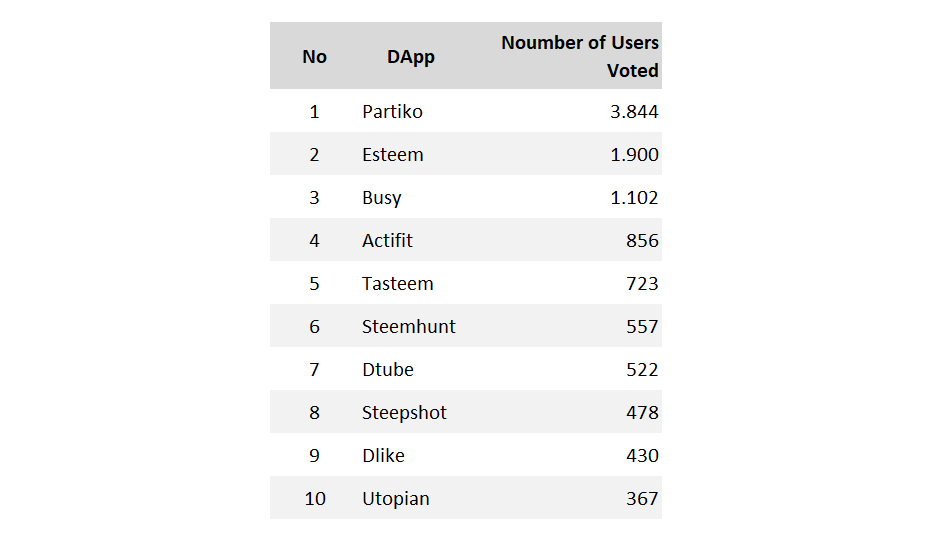The height and width of the screenshot is (540, 939).
Task: Select the Utopian cell
Action: 396,499
